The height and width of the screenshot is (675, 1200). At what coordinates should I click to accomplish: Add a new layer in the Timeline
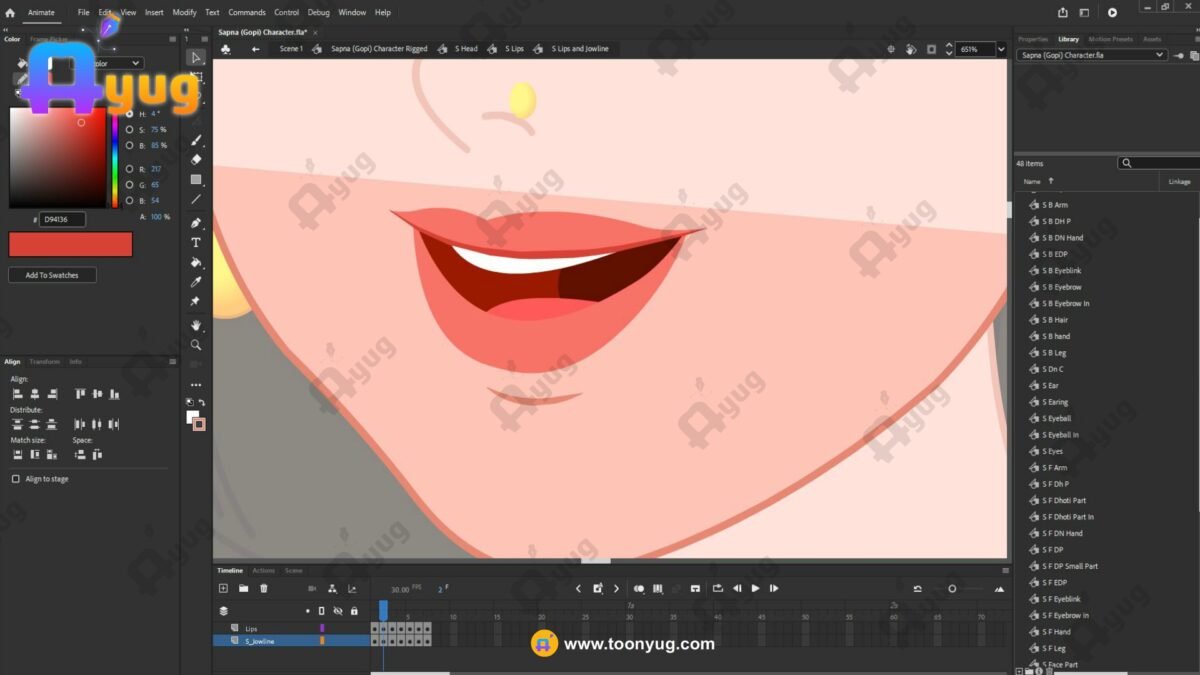(223, 589)
